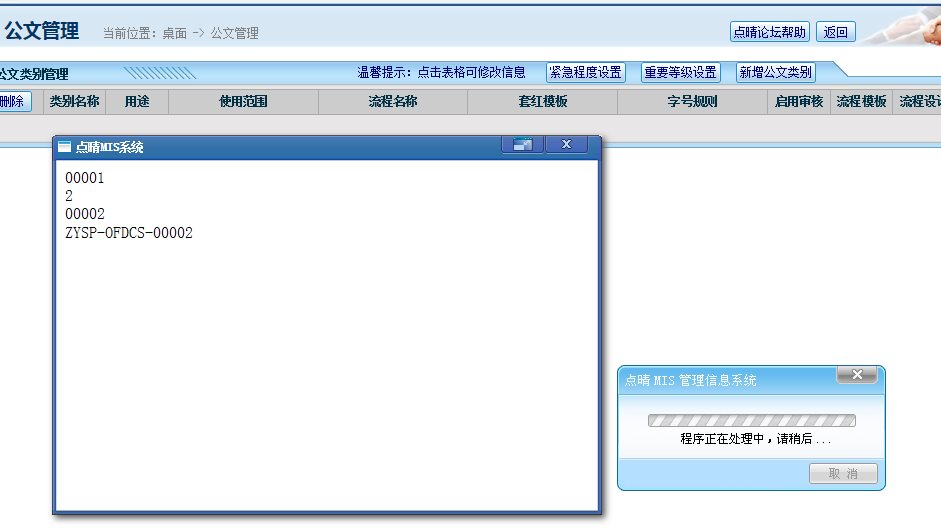Screen dimensions: 941x530
Task: Select the 类别名称 column header
Action: [x=74, y=102]
